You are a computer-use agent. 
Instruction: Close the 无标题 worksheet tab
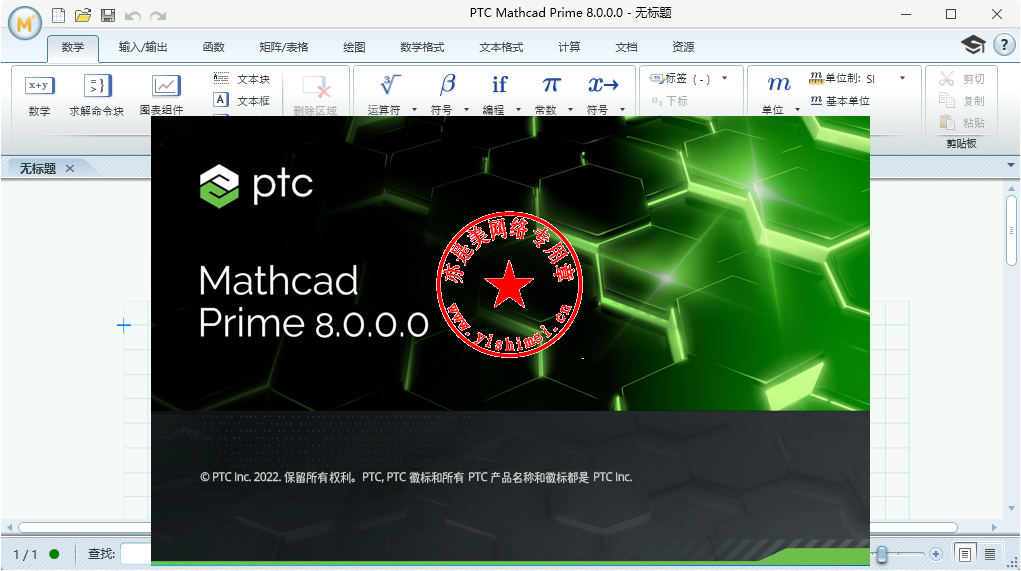(70, 169)
